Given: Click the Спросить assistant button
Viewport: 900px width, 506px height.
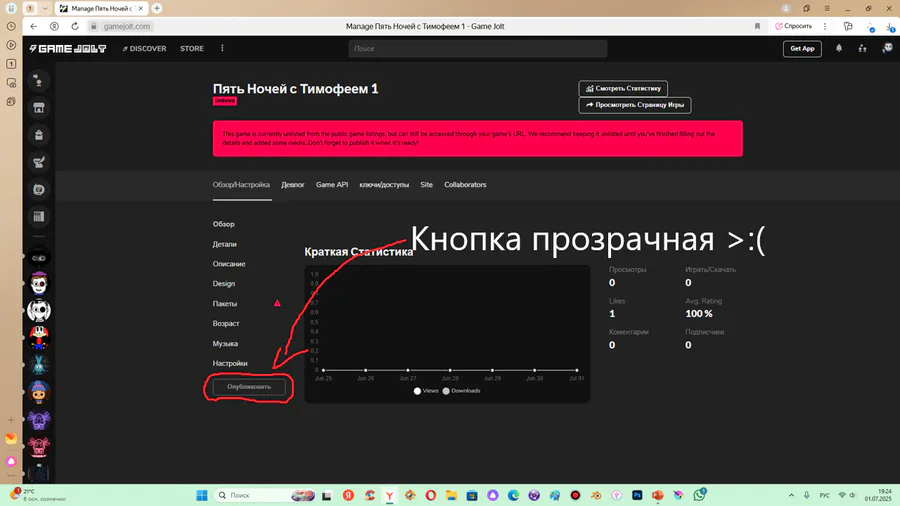Looking at the screenshot, I should (x=793, y=26).
